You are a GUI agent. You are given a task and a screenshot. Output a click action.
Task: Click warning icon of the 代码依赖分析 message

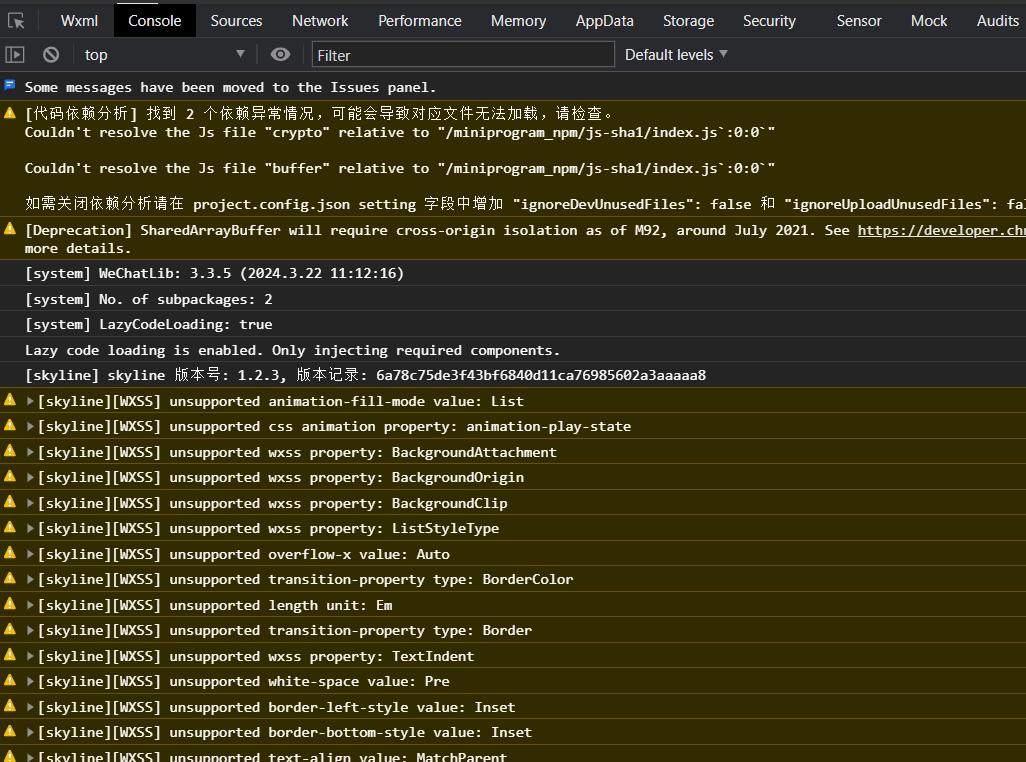tap(10, 113)
